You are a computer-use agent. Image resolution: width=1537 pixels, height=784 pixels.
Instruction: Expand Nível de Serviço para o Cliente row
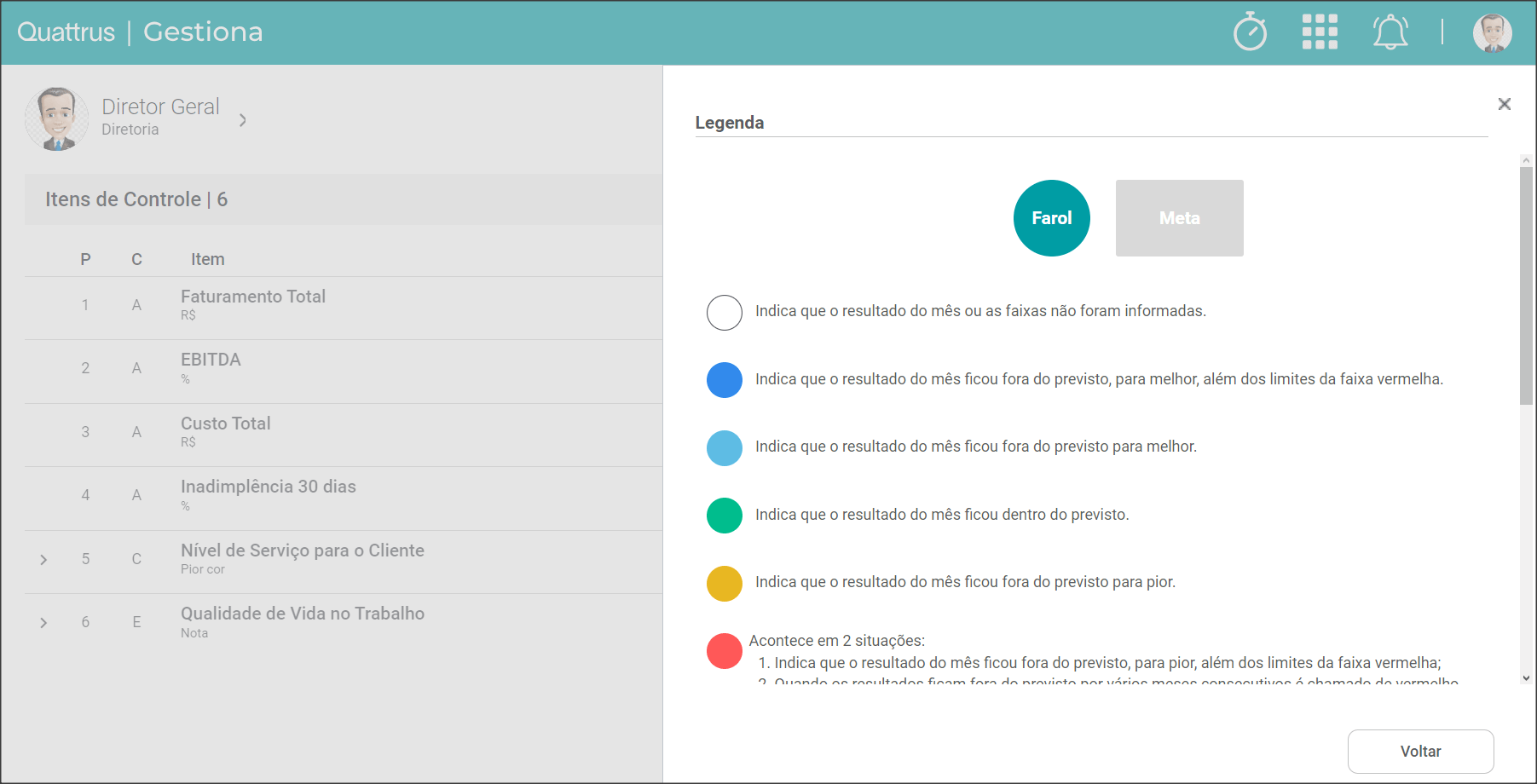[43, 560]
